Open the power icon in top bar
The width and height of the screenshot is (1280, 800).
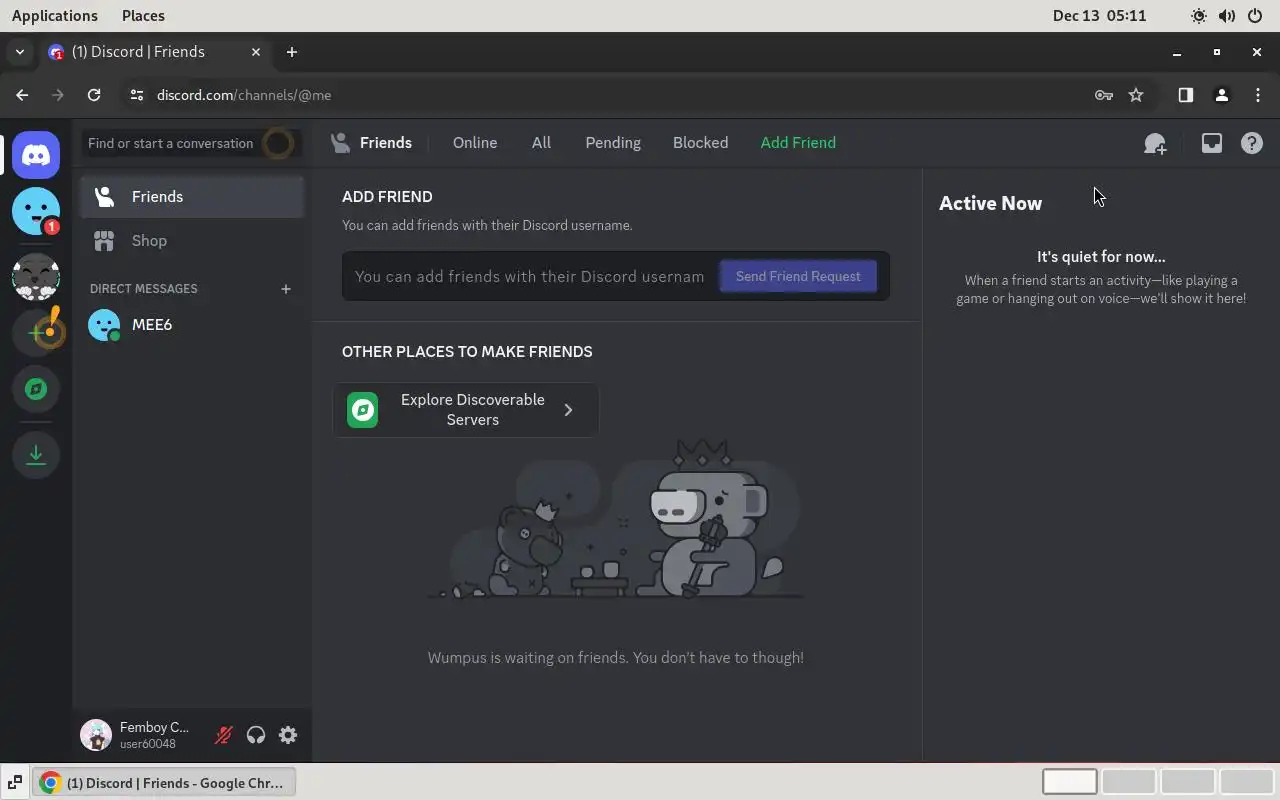[x=1255, y=16]
